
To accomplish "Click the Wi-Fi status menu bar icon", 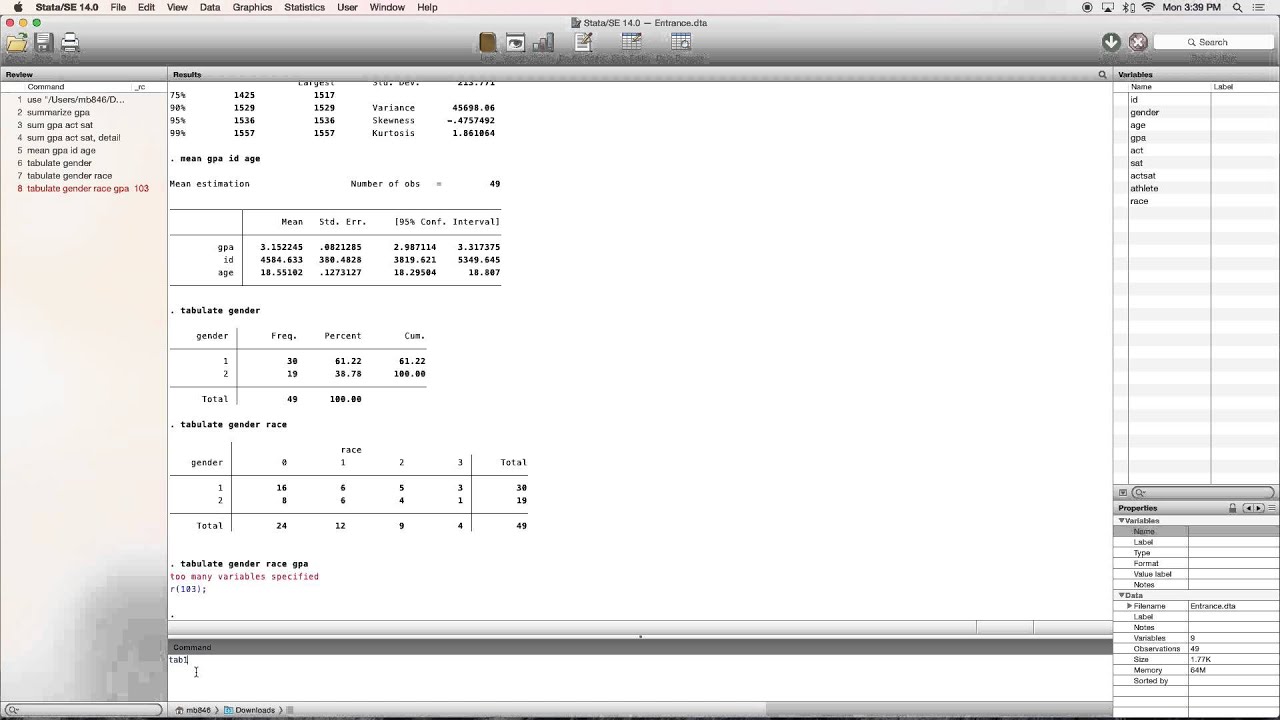I will (x=1148, y=7).
